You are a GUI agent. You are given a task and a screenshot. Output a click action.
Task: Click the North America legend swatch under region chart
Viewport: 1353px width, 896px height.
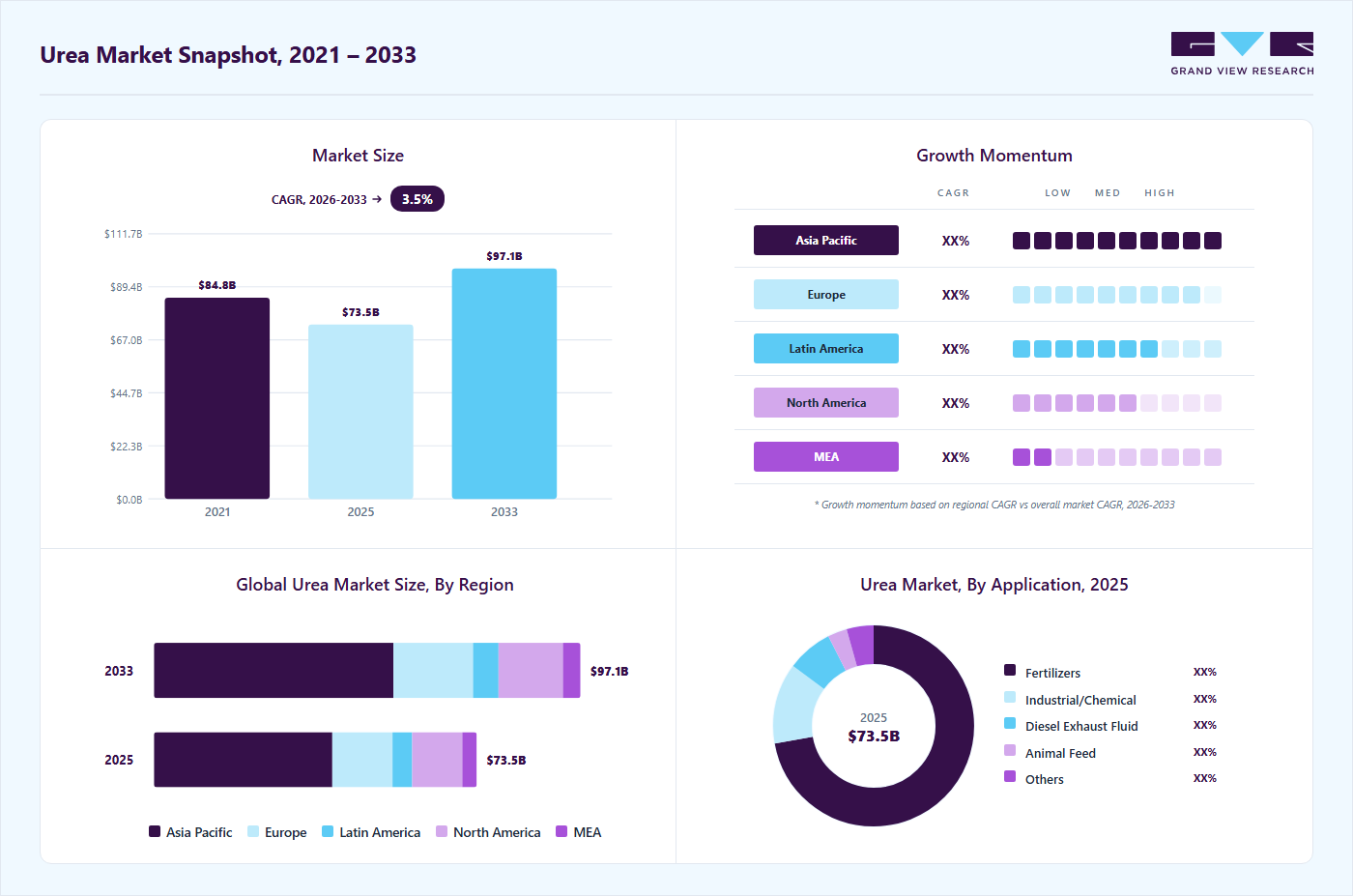click(x=442, y=831)
